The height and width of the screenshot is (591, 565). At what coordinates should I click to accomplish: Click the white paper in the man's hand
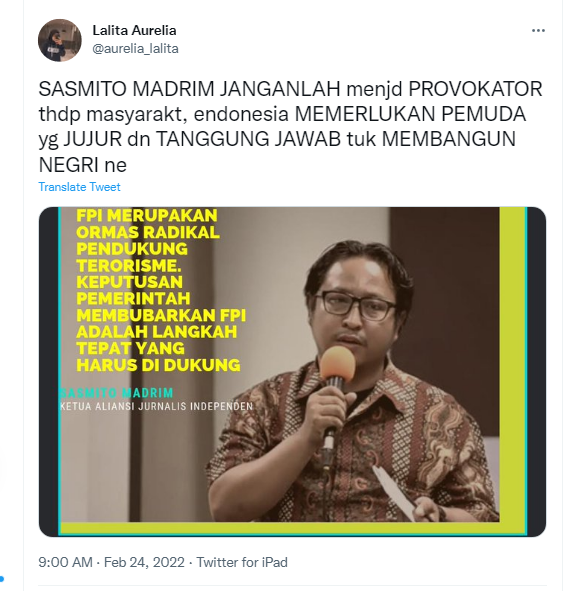pyautogui.click(x=393, y=491)
